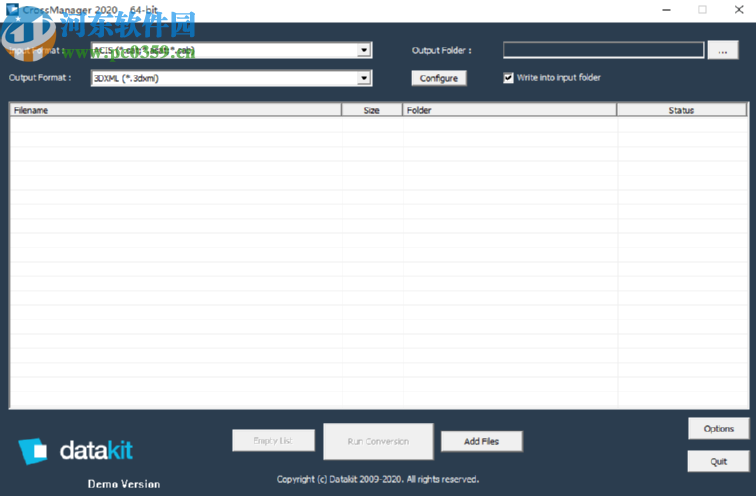Open the Output Format dropdown arrow
Image resolution: width=756 pixels, height=496 pixels.
[364, 78]
